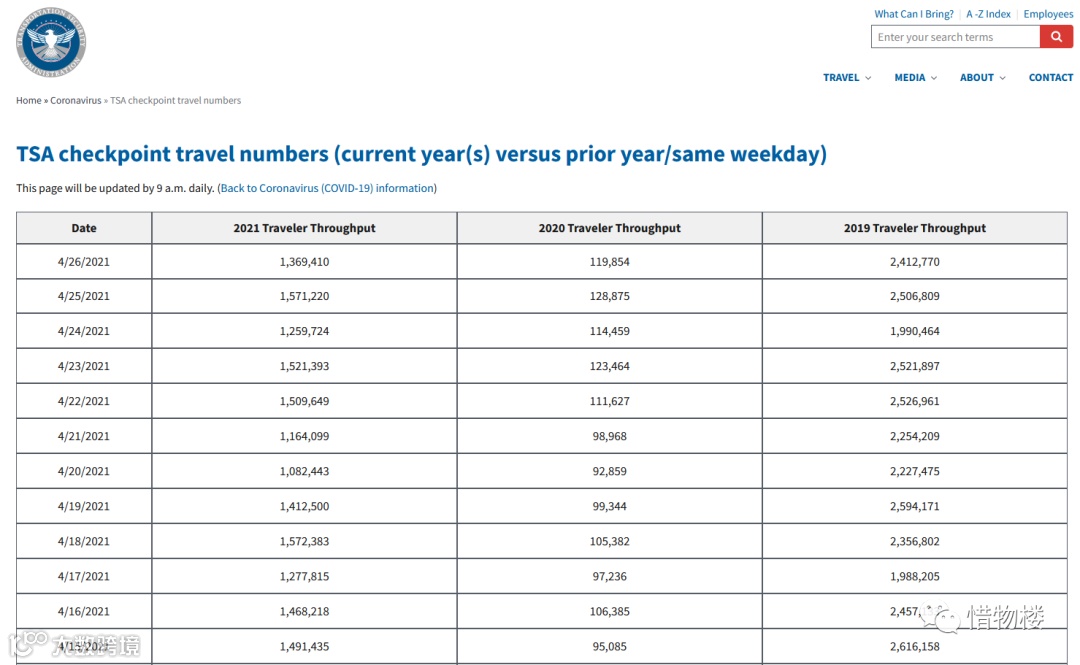Select the 4/19/2021 date cell
Screen dimensions: 1080x665
click(x=84, y=507)
